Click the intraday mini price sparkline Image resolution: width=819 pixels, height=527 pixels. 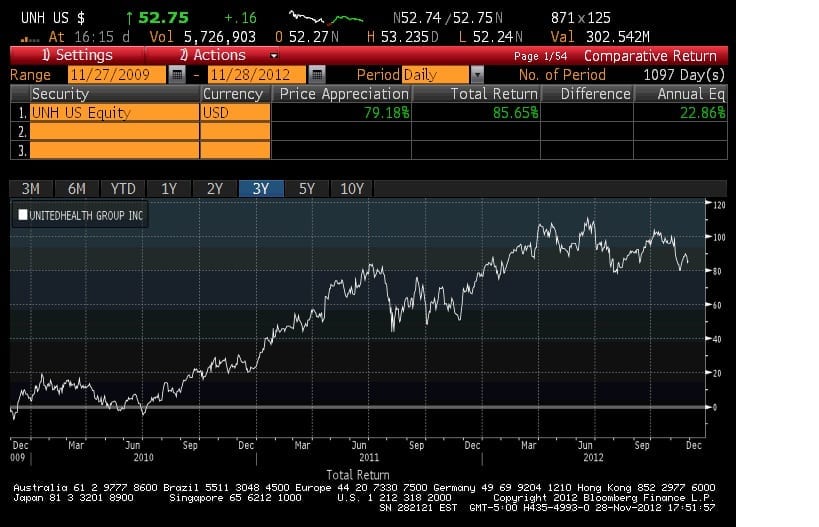(326, 18)
